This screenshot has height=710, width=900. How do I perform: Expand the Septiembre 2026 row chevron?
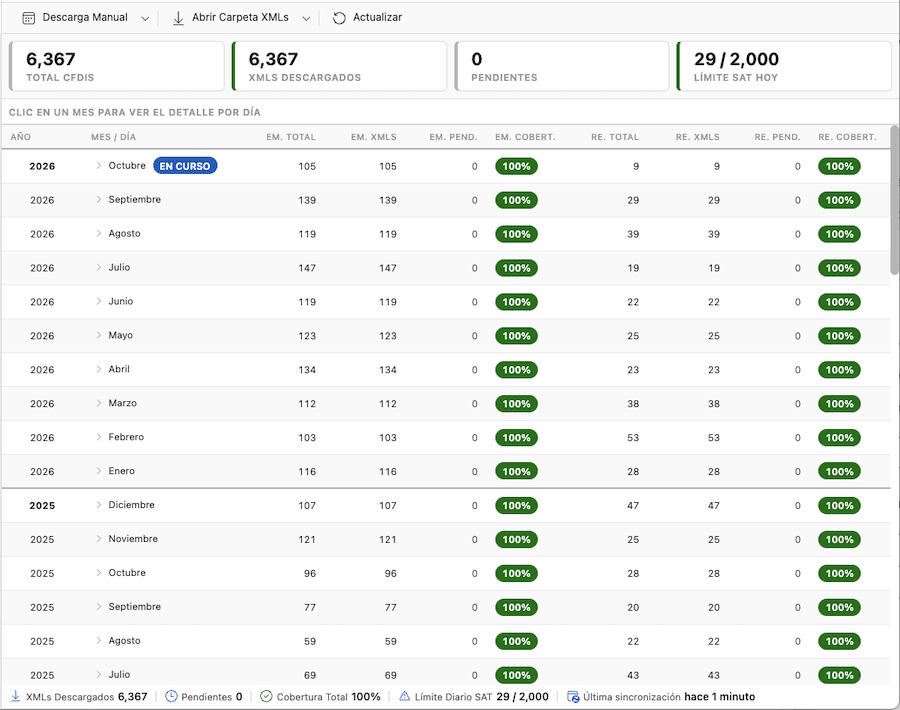point(99,199)
